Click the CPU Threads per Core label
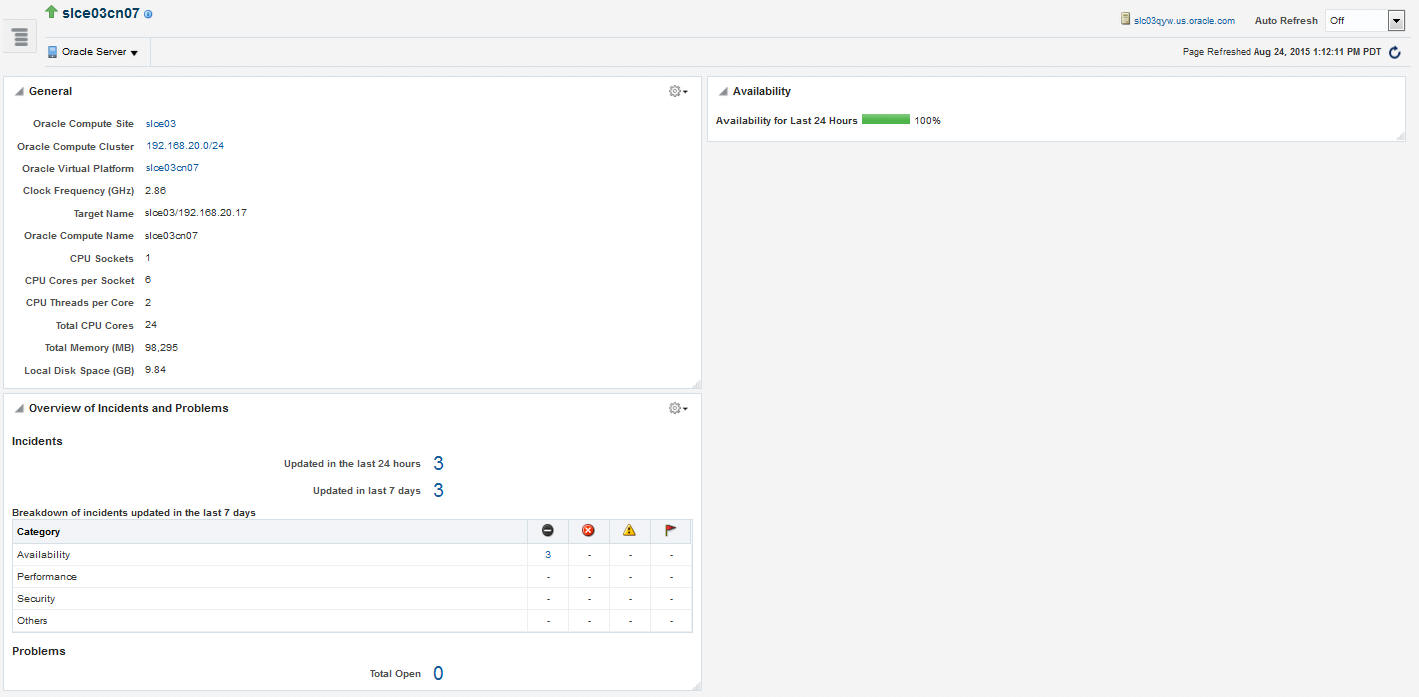Image resolution: width=1419 pixels, height=697 pixels. (x=80, y=303)
